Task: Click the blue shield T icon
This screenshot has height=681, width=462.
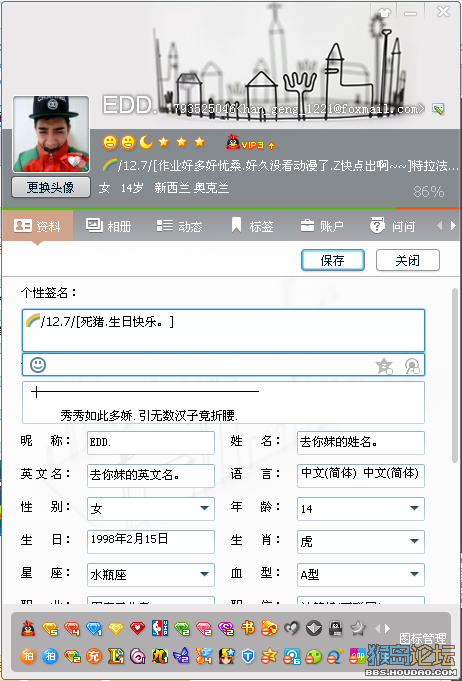Action: point(248,656)
